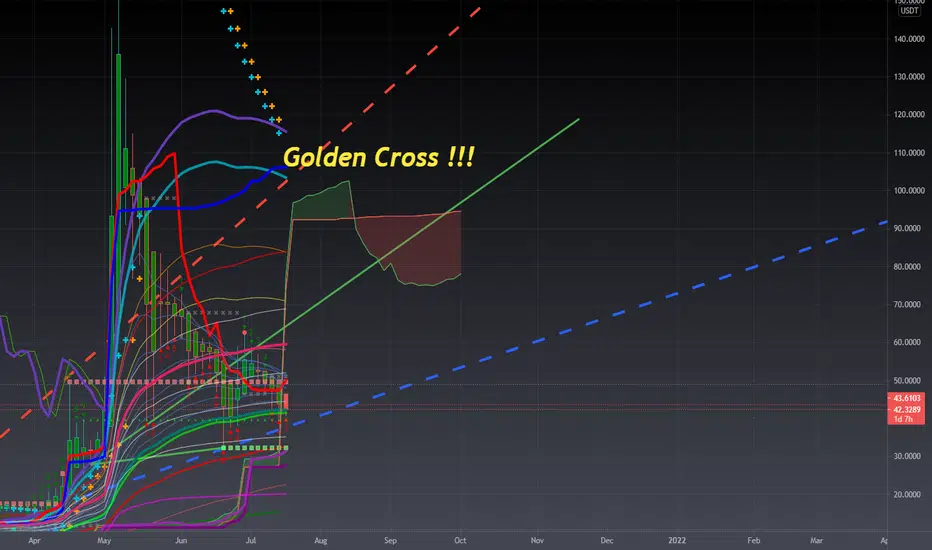Click the 42.3289 price label

pos(906,409)
